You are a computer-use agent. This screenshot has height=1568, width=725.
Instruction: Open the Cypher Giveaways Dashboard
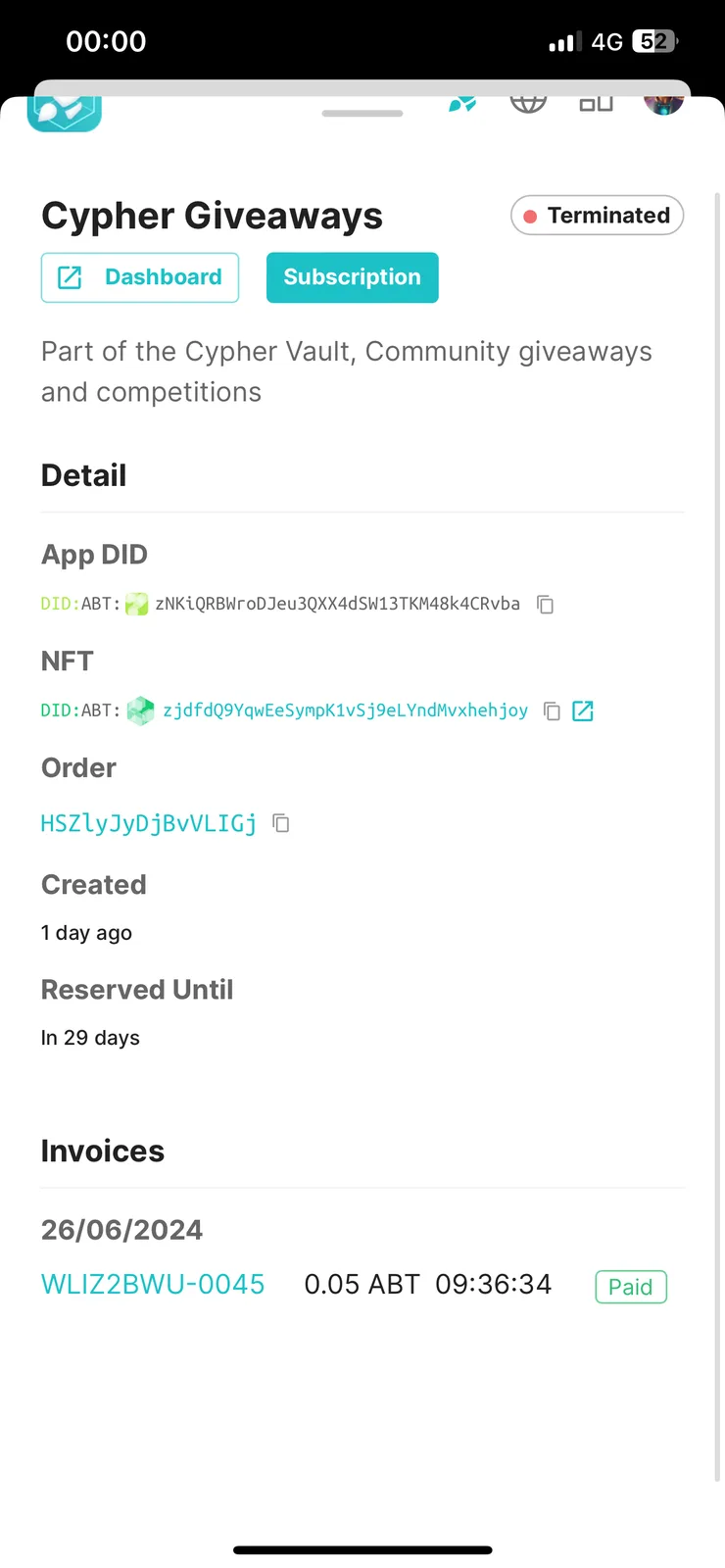click(x=140, y=277)
